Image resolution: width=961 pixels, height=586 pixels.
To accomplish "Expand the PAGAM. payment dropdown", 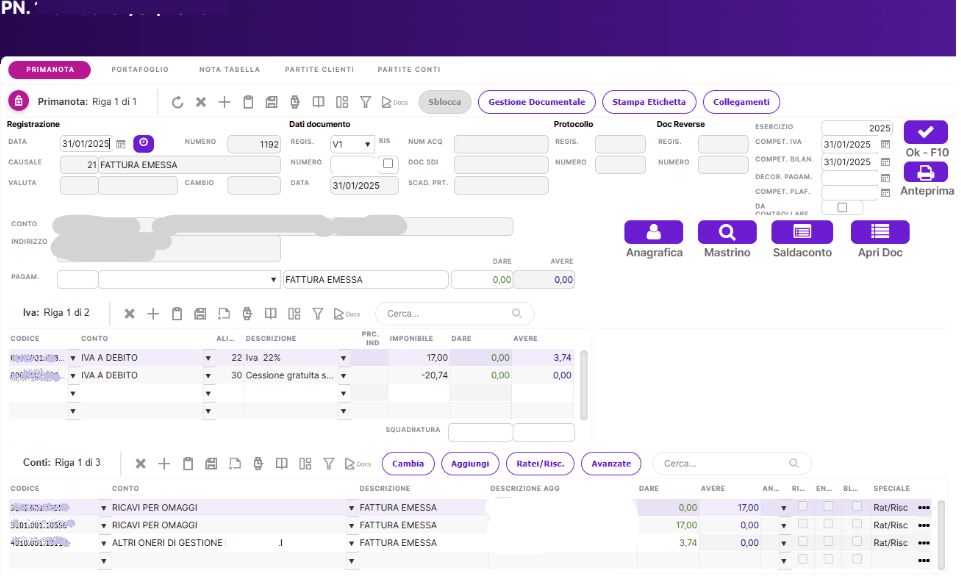I will click(x=273, y=280).
